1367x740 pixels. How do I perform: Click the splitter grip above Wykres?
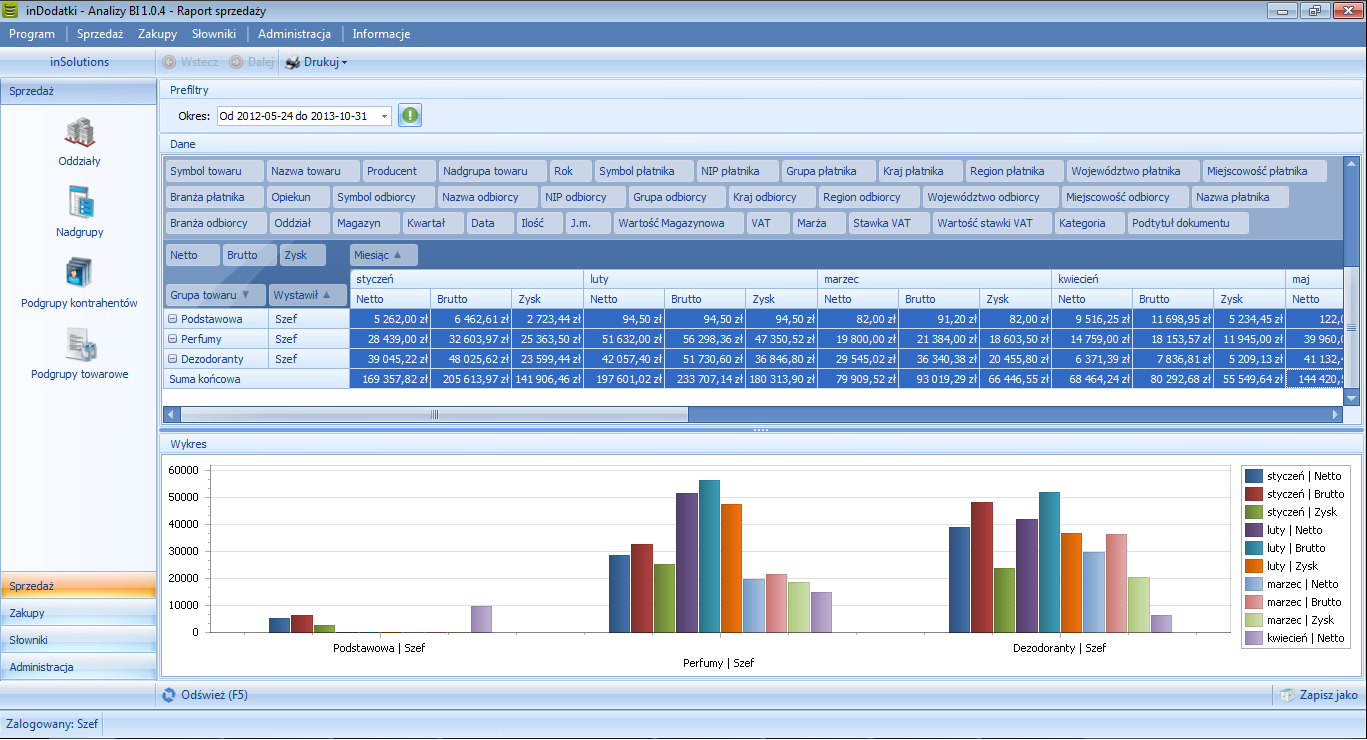(x=760, y=430)
